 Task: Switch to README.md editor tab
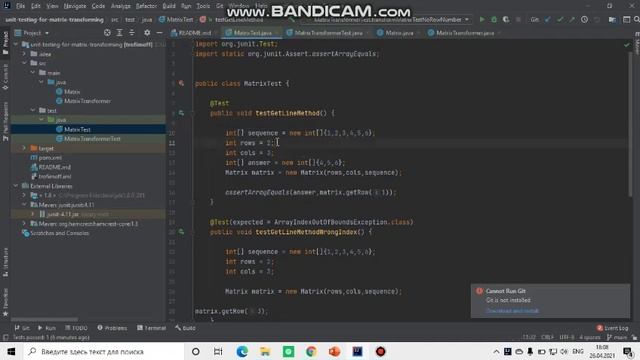pyautogui.click(x=194, y=33)
